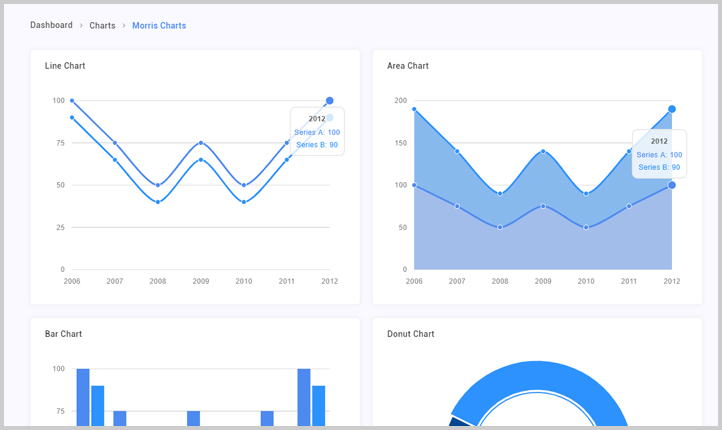This screenshot has height=430, width=722.
Task: Go to the Charts breadcrumb link
Action: coord(102,25)
